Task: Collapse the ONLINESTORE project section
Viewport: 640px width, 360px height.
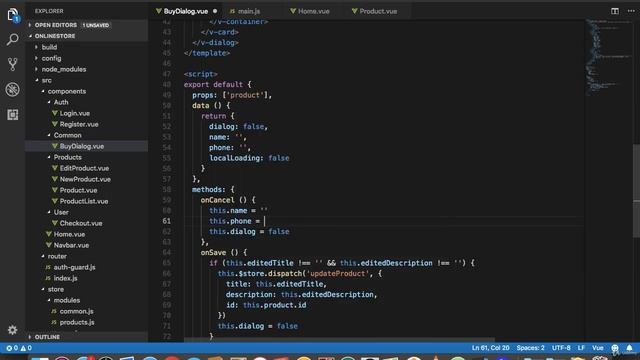Action: click(x=87, y=36)
